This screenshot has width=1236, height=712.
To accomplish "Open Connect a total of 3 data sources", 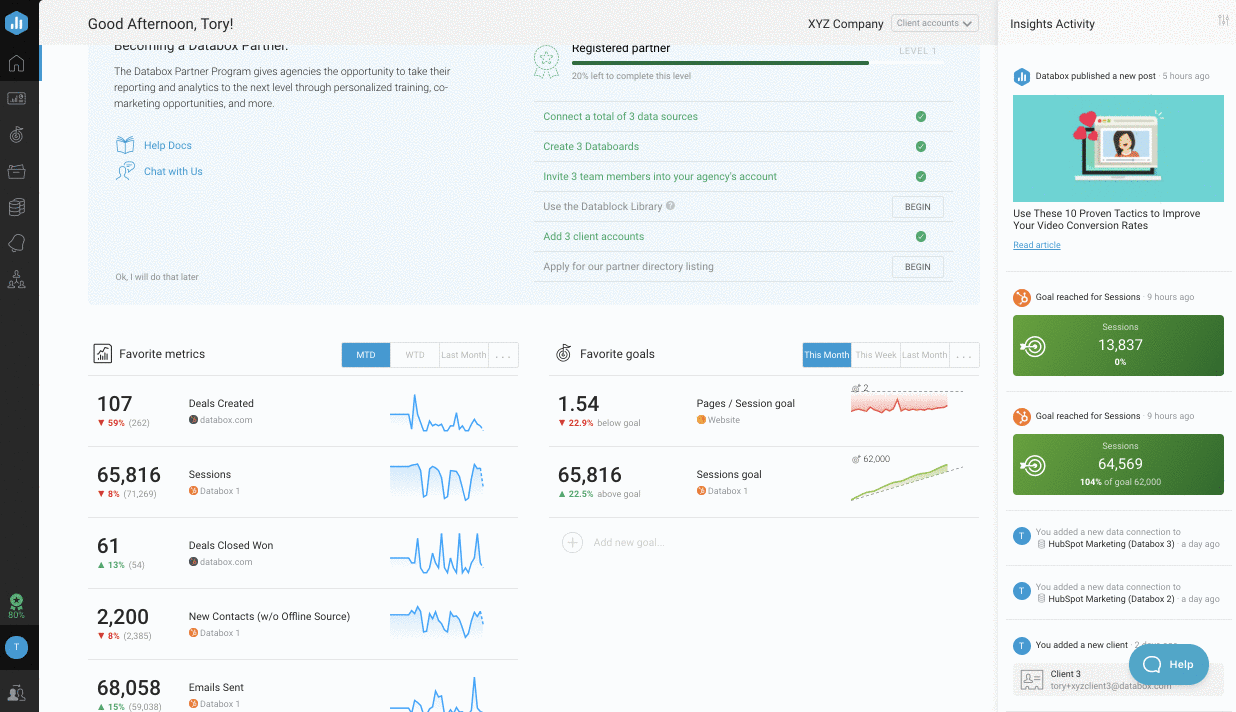I will coord(620,117).
